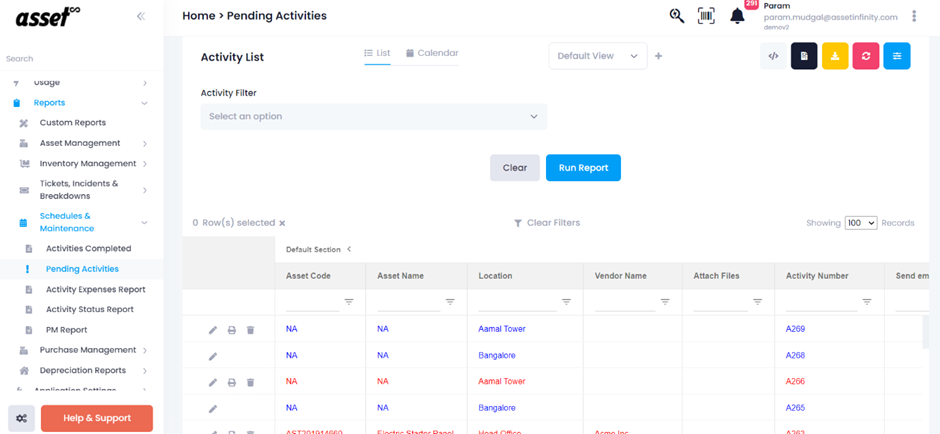
Task: Open the Activity Filter dropdown
Action: tap(373, 117)
